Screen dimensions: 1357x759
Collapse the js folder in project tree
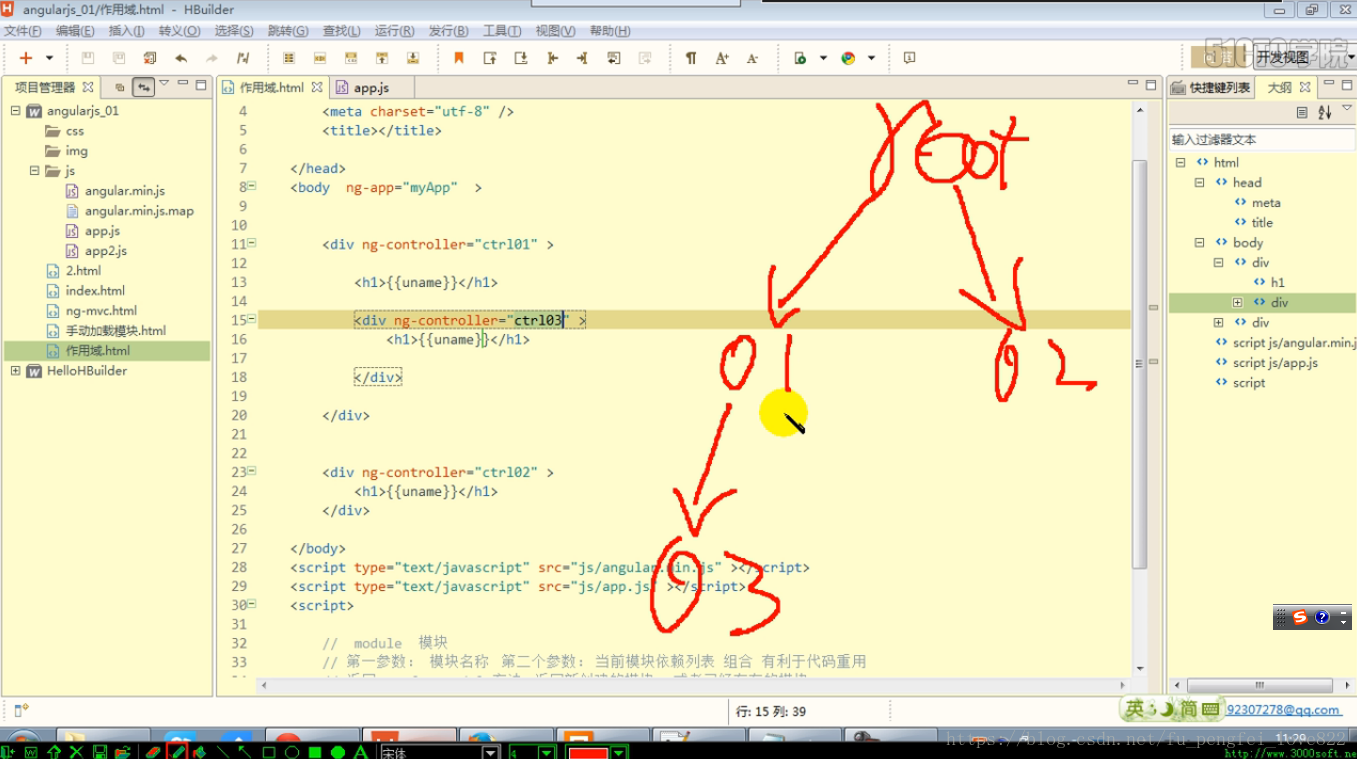pos(35,171)
